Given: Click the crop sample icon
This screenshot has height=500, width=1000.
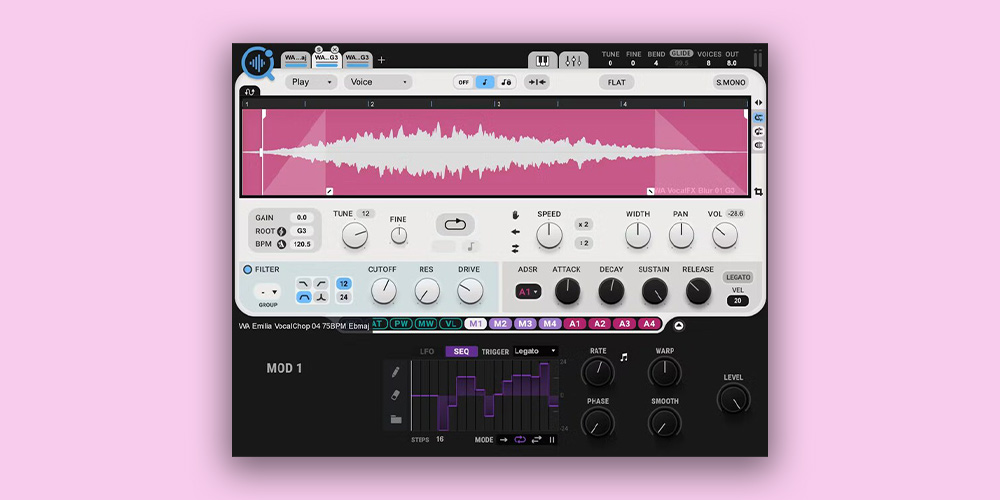Looking at the screenshot, I should pyautogui.click(x=758, y=191).
